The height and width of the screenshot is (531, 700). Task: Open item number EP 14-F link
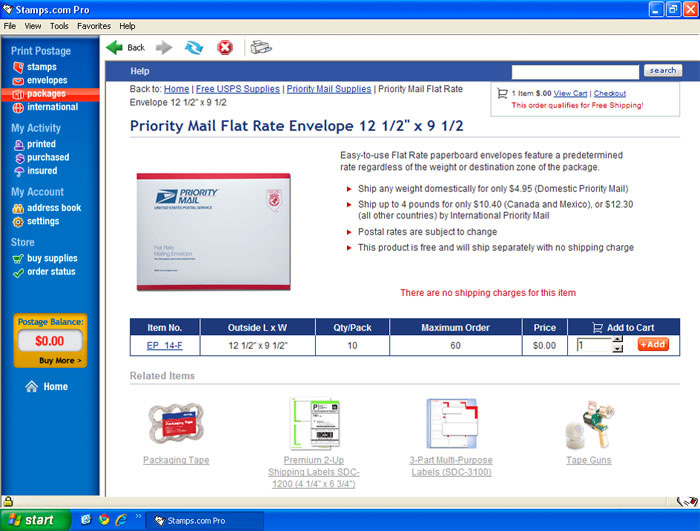point(165,346)
